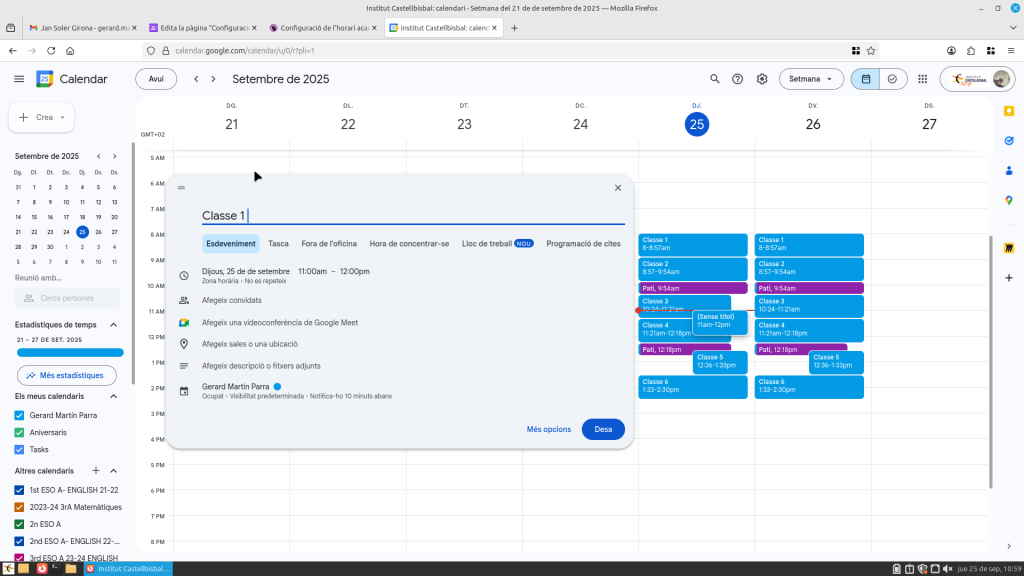Open the Settings gear menu
Viewport: 1024px width, 576px height.
762,79
